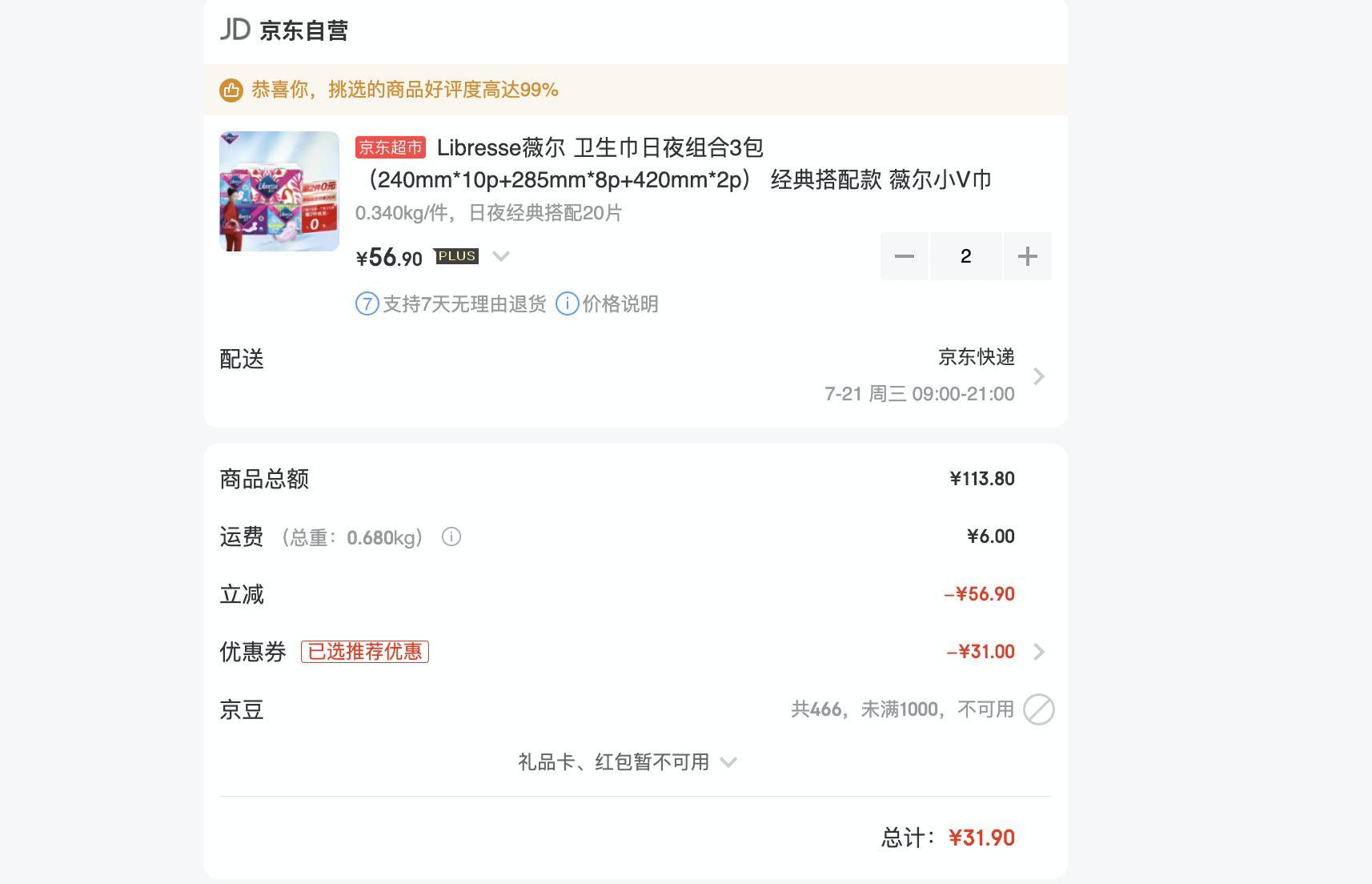The image size is (1372, 884).
Task: Click the 京东超市 red tag
Action: click(391, 147)
